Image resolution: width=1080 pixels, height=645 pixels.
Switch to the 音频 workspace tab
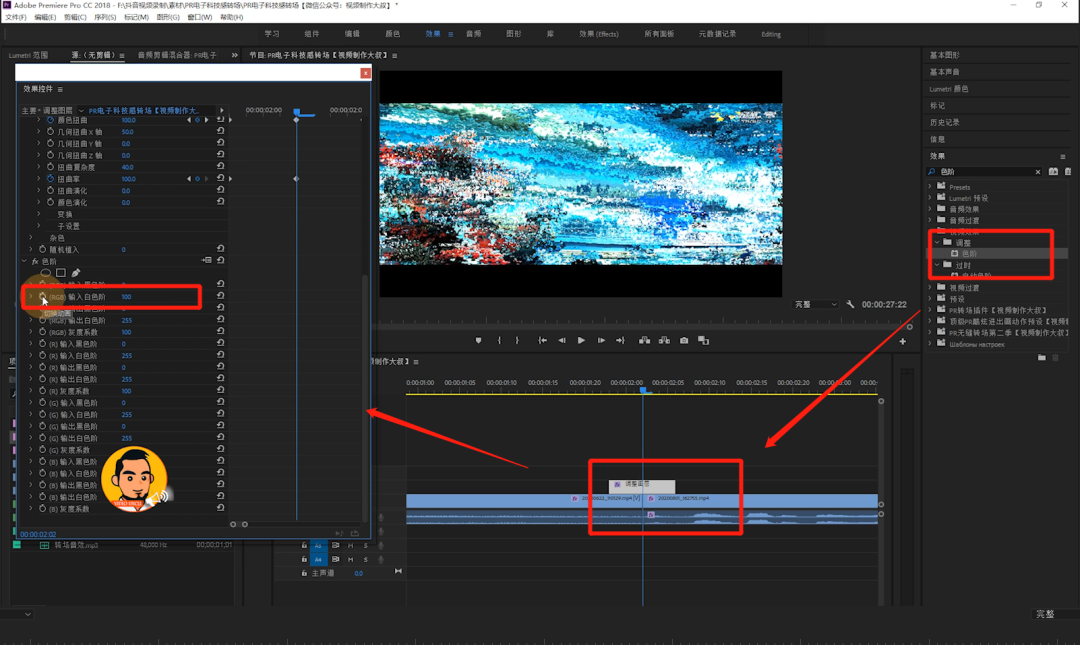(x=473, y=34)
